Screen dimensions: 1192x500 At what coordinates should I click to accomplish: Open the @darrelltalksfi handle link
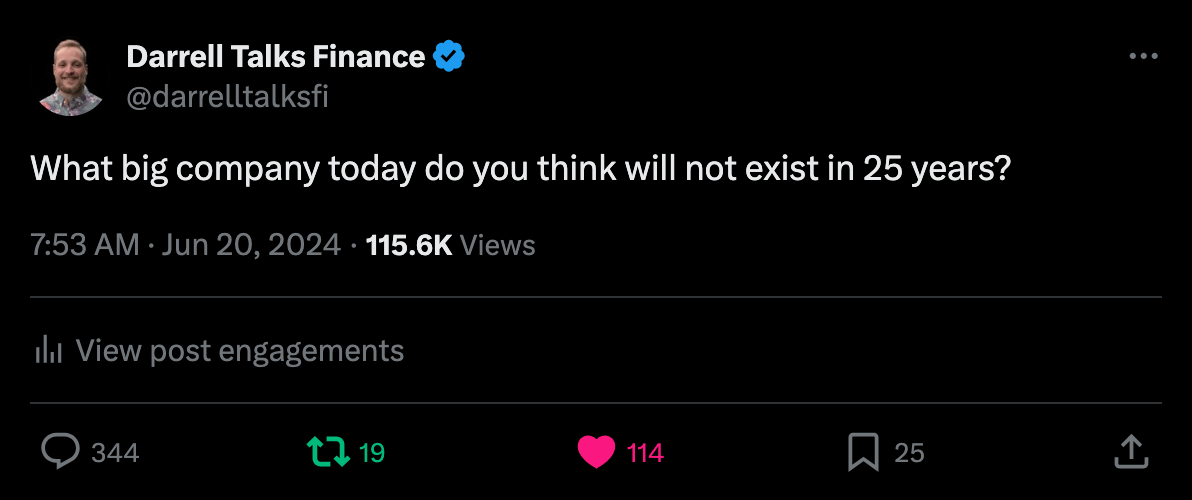227,97
